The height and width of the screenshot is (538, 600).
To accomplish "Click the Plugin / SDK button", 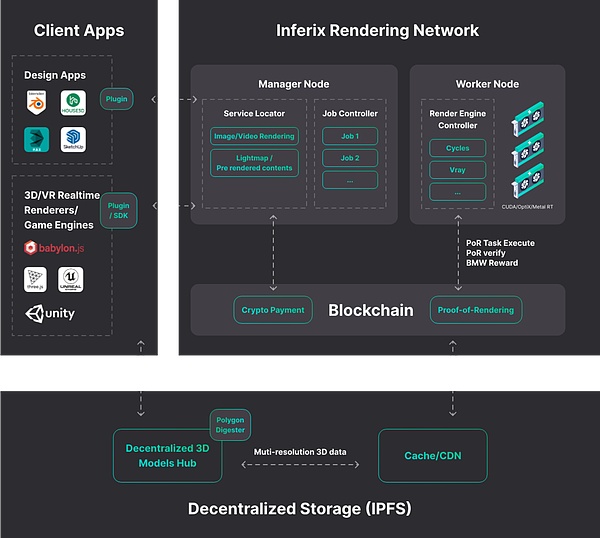I will click(x=119, y=211).
